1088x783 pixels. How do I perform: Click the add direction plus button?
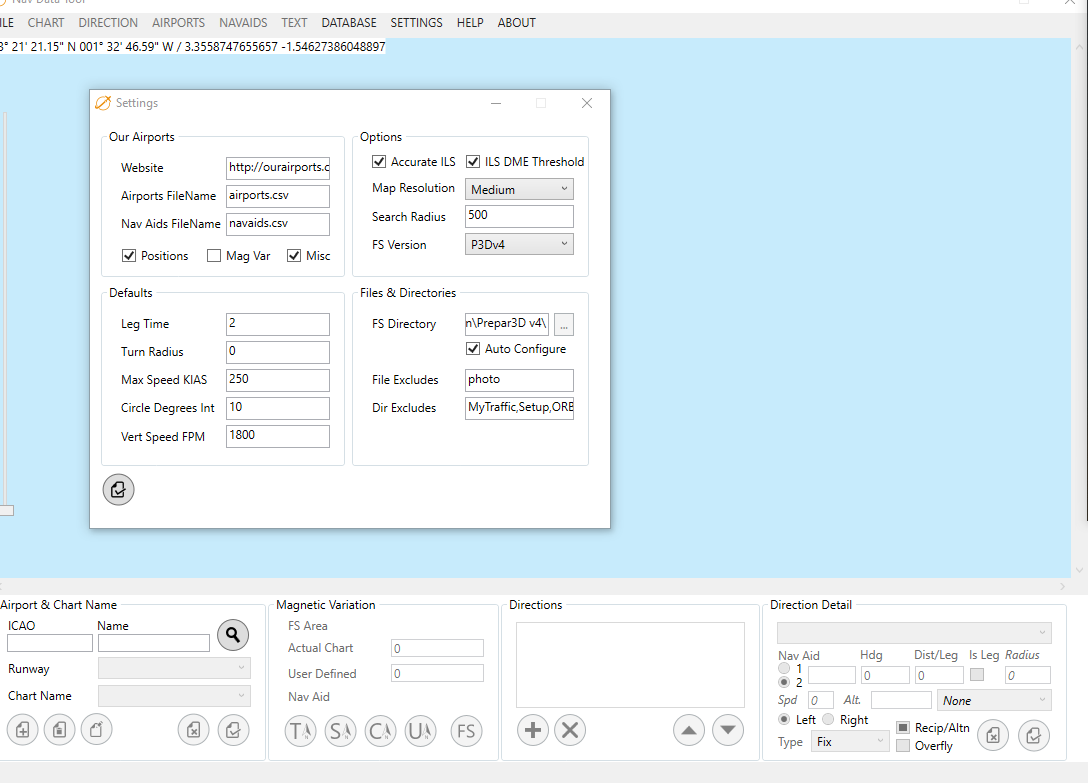point(533,730)
